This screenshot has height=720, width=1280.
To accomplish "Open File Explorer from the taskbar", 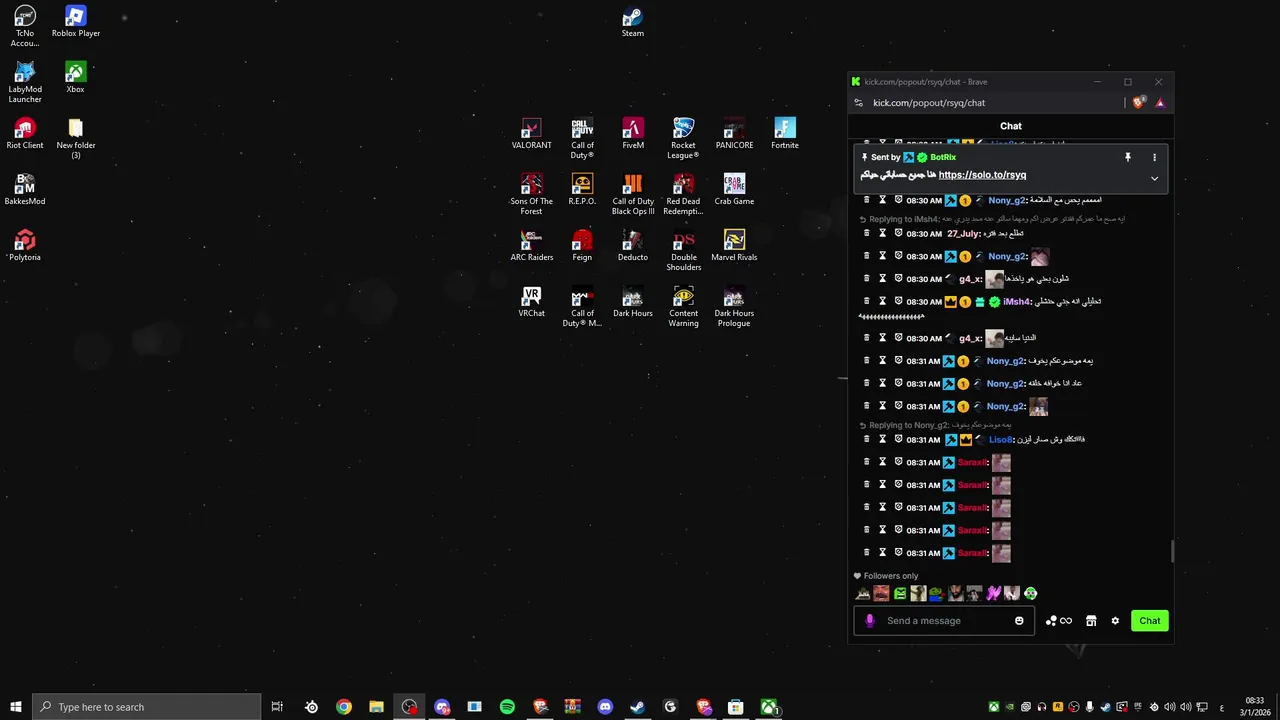I will [x=376, y=707].
